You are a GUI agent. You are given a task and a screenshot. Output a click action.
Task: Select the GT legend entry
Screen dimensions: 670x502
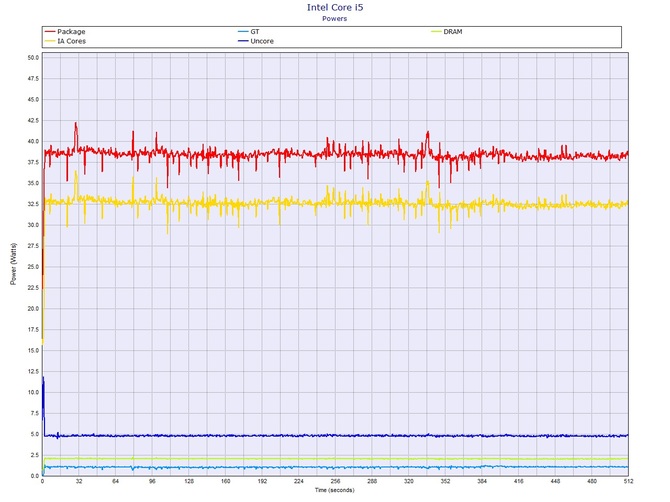coord(248,32)
